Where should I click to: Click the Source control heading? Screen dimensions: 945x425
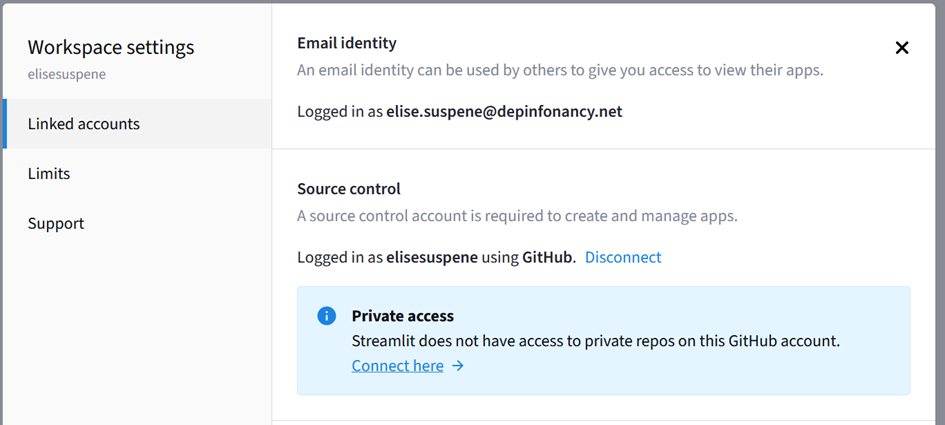click(349, 189)
